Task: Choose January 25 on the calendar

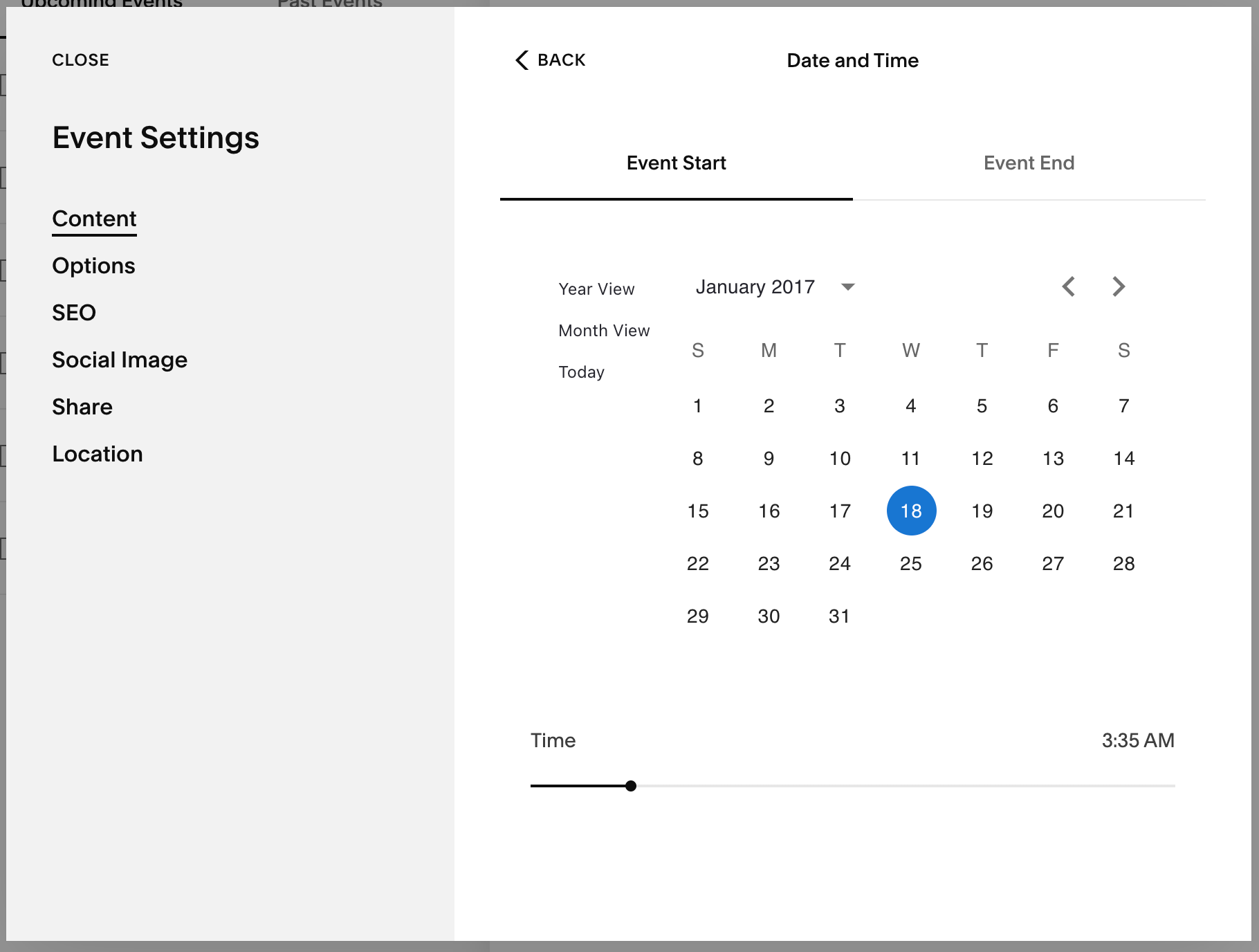Action: tap(911, 563)
